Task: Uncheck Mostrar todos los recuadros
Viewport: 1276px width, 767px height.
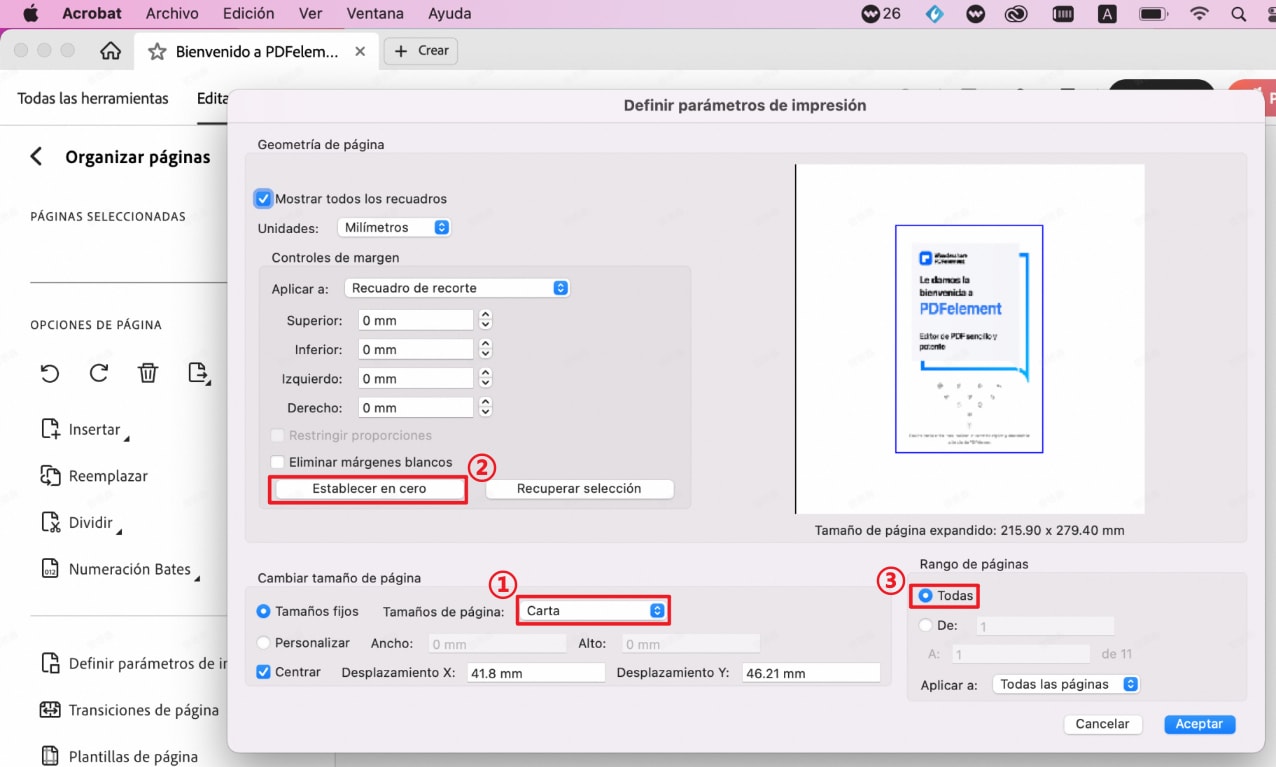Action: pyautogui.click(x=263, y=198)
